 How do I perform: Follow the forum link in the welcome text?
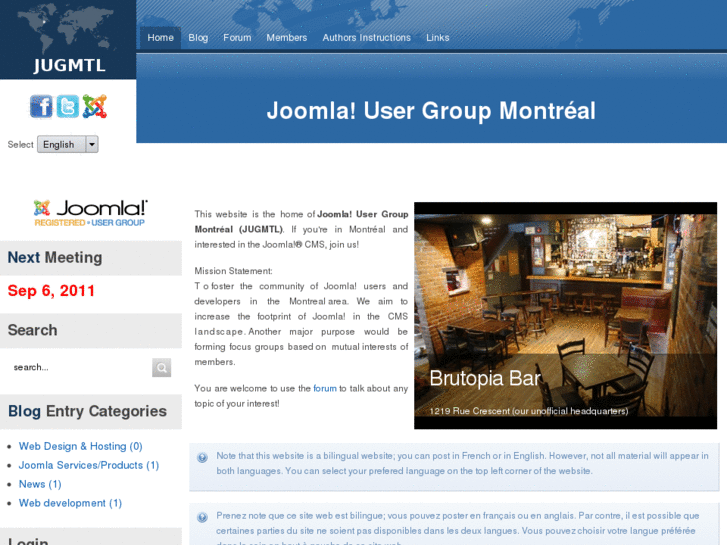click(325, 388)
